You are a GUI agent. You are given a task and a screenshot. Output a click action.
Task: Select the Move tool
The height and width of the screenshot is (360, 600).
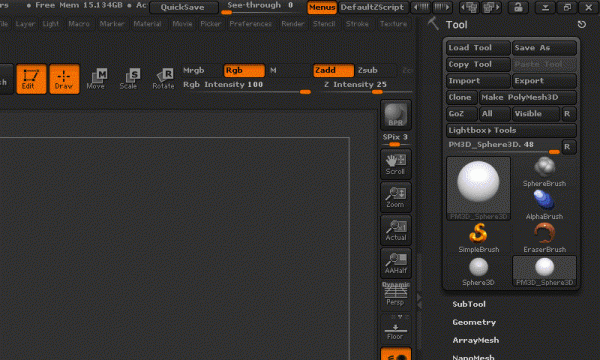tap(96, 79)
